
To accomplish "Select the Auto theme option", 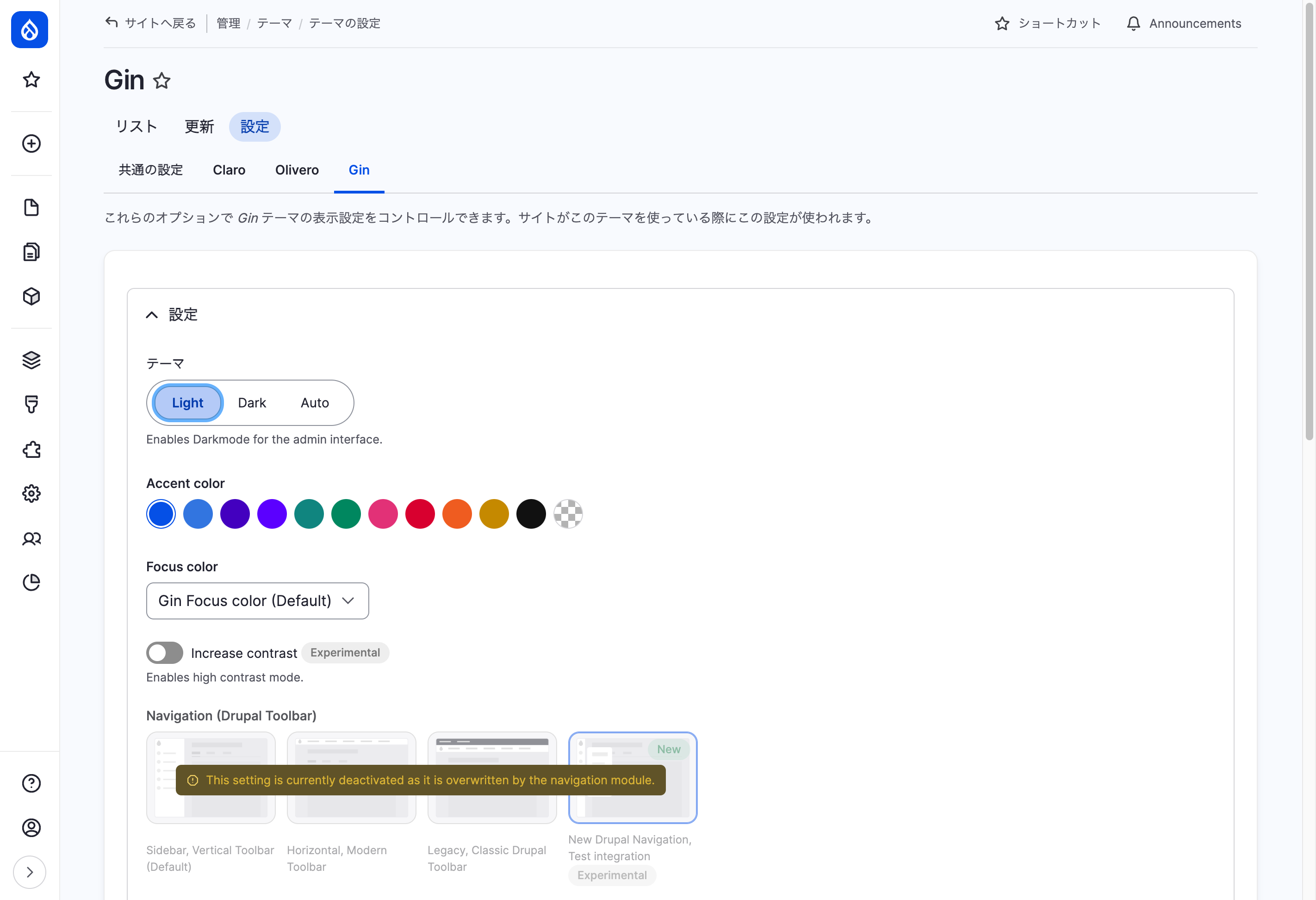I will pos(315,403).
